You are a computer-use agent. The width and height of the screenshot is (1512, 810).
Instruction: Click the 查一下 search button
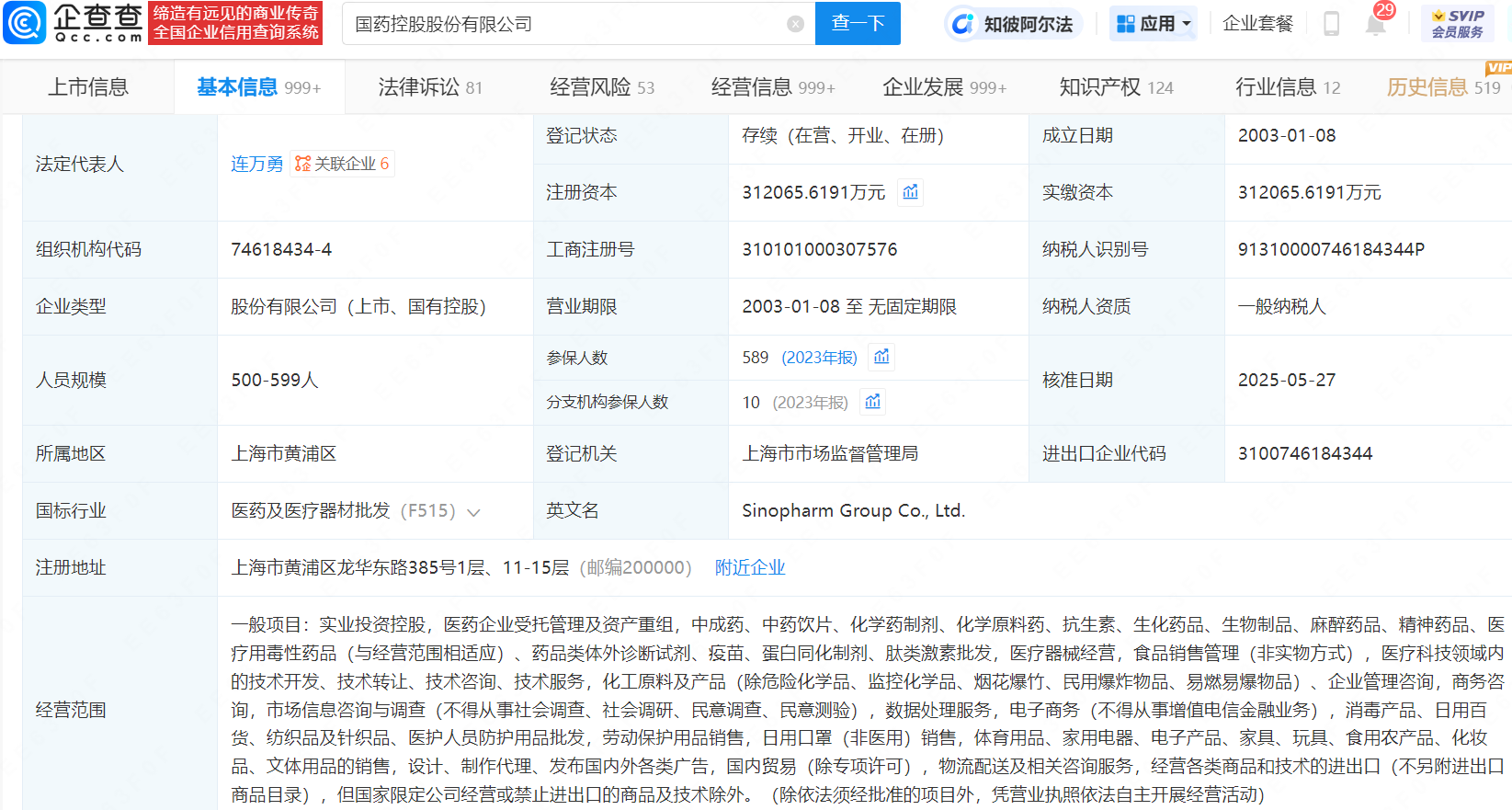click(858, 24)
